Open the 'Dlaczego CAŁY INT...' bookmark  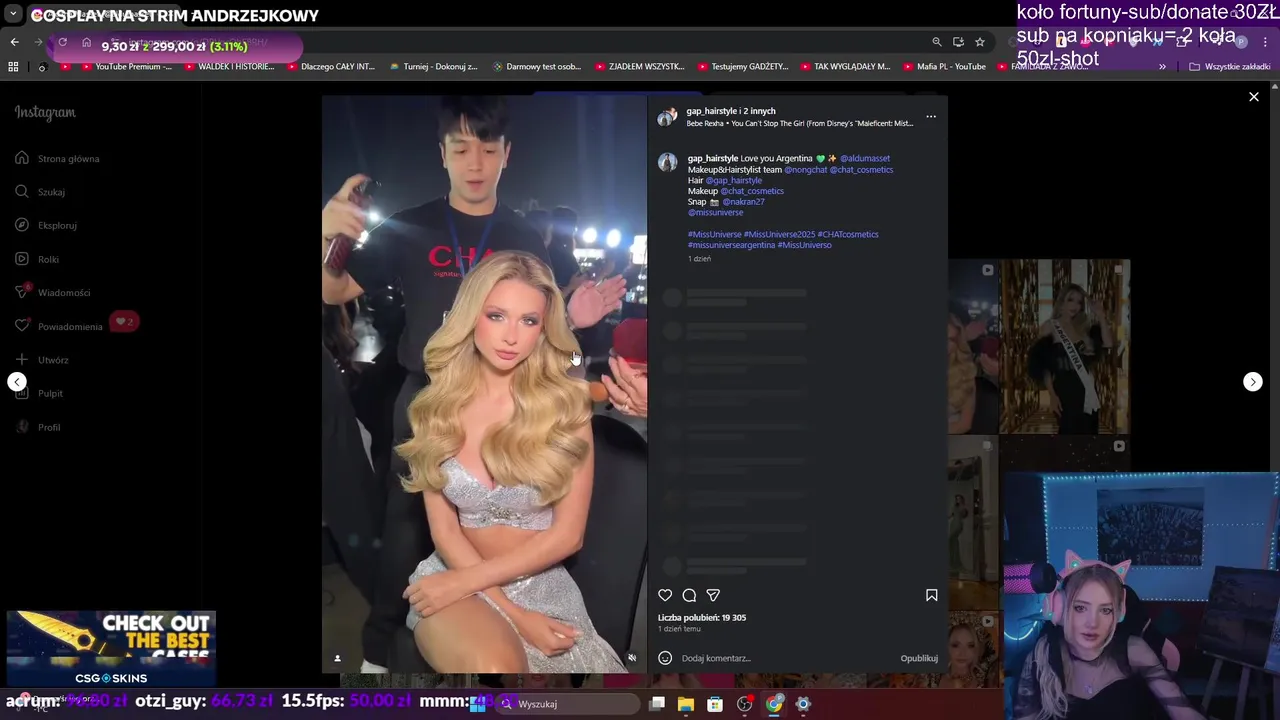330,67
